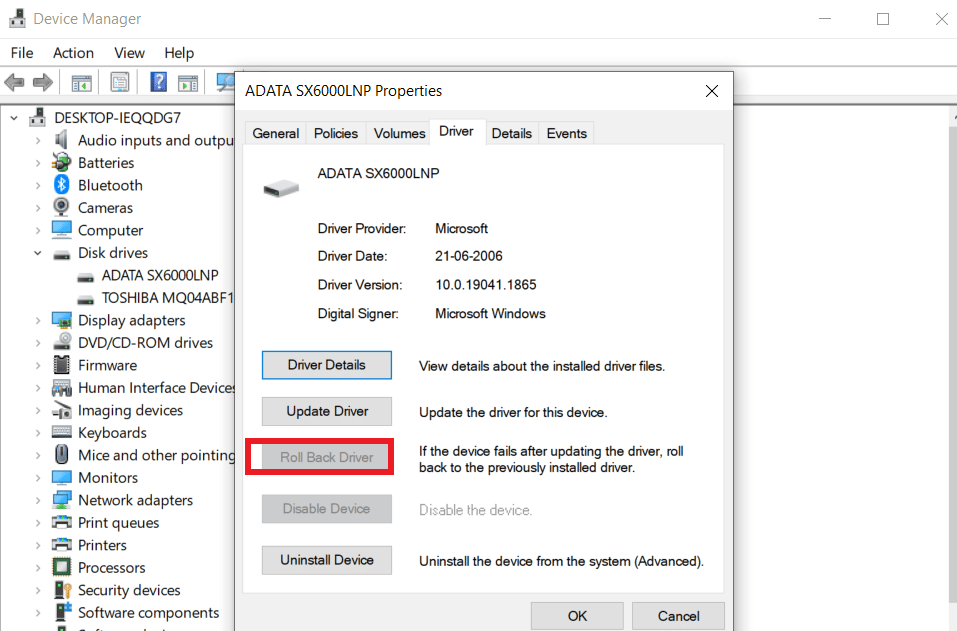957x631 pixels.
Task: Close the ADATA SX6000LNP Properties dialog
Action: pyautogui.click(x=712, y=91)
